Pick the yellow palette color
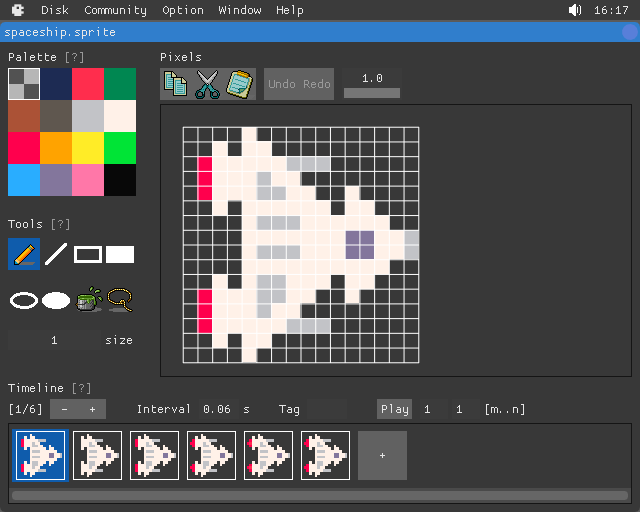Image resolution: width=640 pixels, height=512 pixels. [x=88, y=148]
